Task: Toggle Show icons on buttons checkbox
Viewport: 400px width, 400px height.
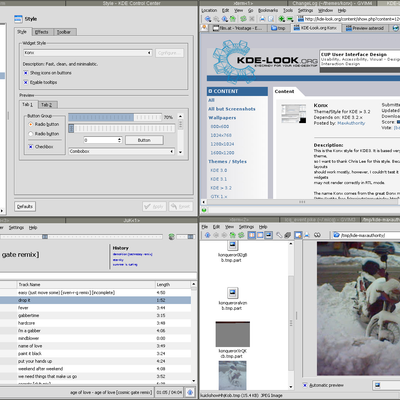Action: [x=26, y=73]
